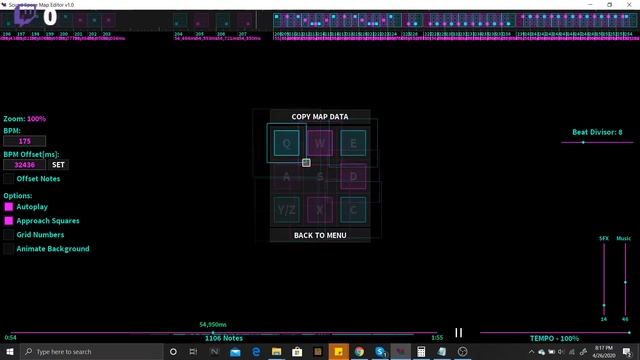Open Task View on the taskbar

(x=193, y=351)
